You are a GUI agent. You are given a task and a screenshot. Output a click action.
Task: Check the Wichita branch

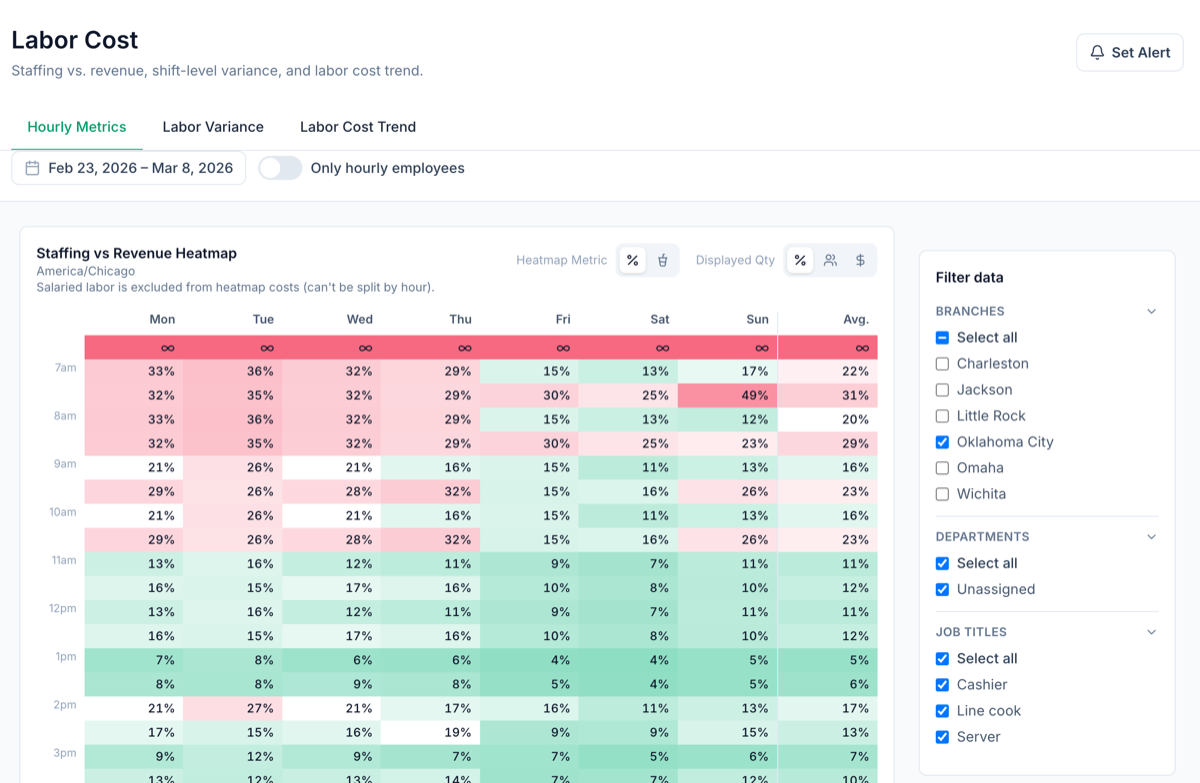point(942,494)
